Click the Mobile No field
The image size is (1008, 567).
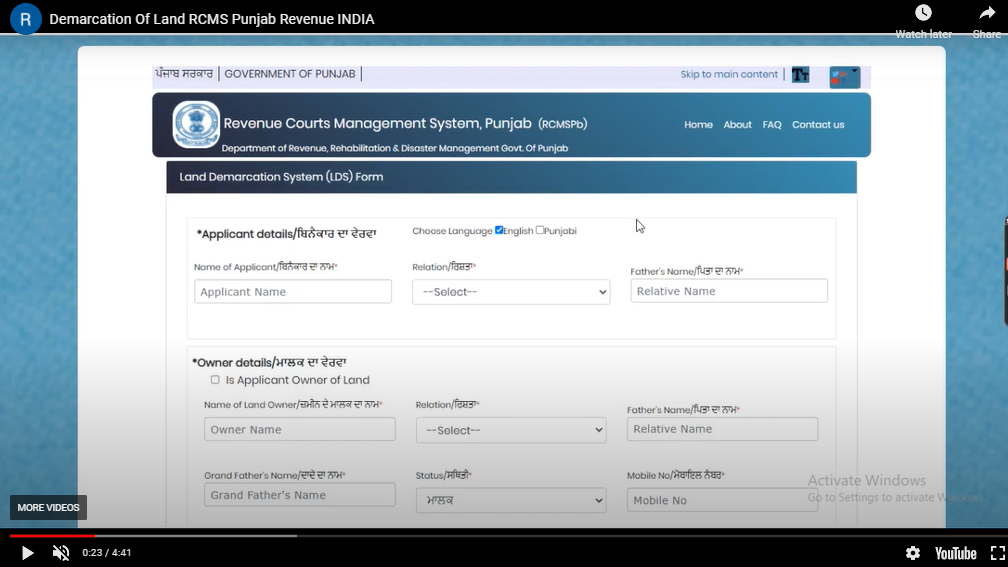click(x=723, y=500)
